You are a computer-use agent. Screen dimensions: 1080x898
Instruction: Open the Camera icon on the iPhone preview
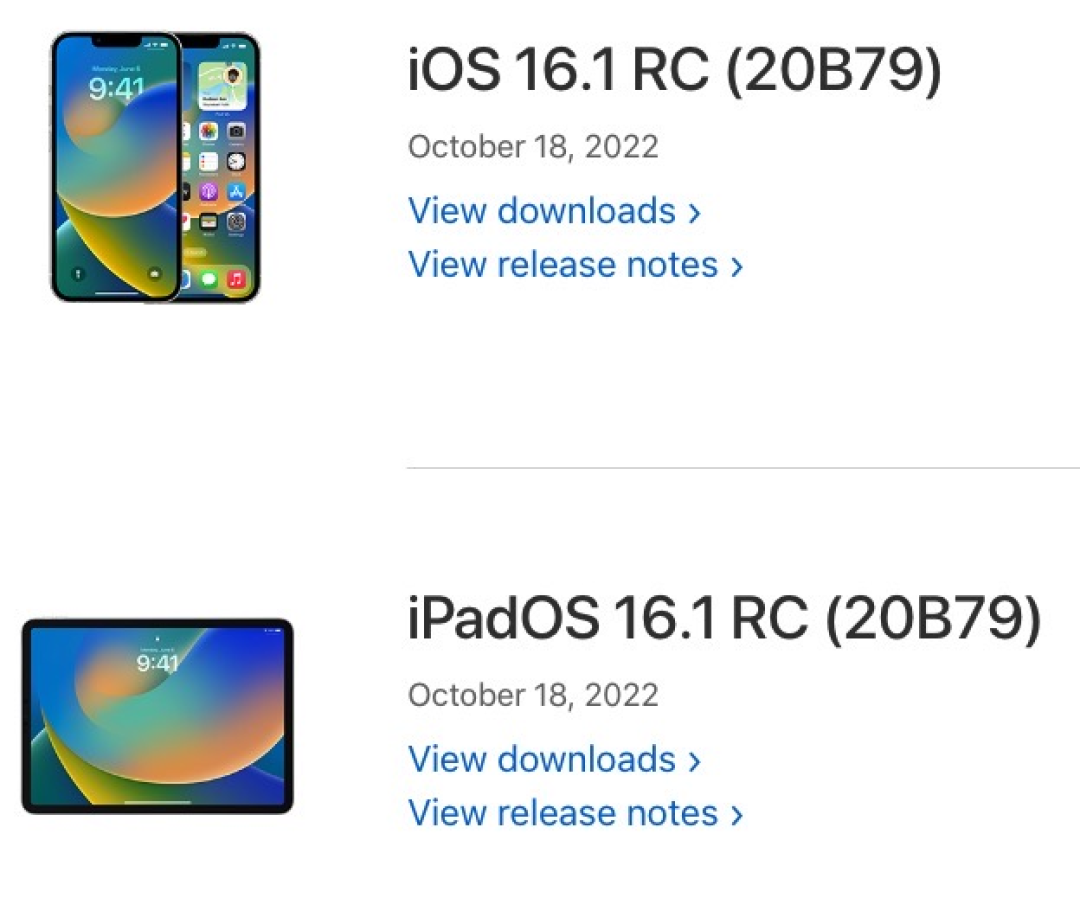coord(237,132)
